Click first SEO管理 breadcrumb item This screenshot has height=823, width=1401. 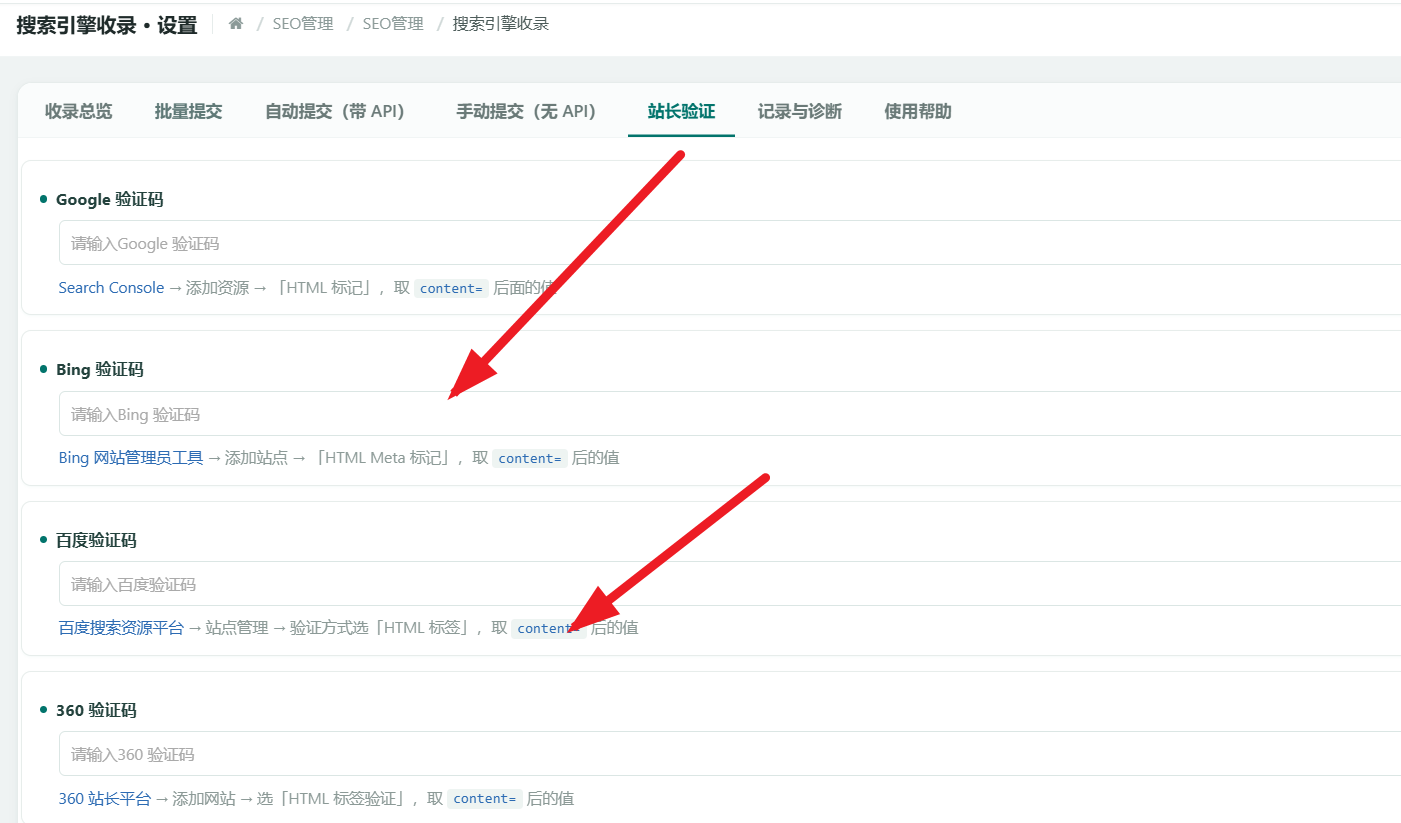point(303,24)
